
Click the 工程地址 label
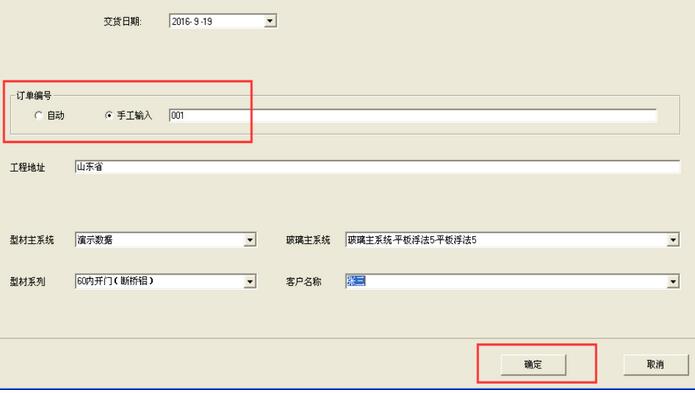(x=27, y=167)
